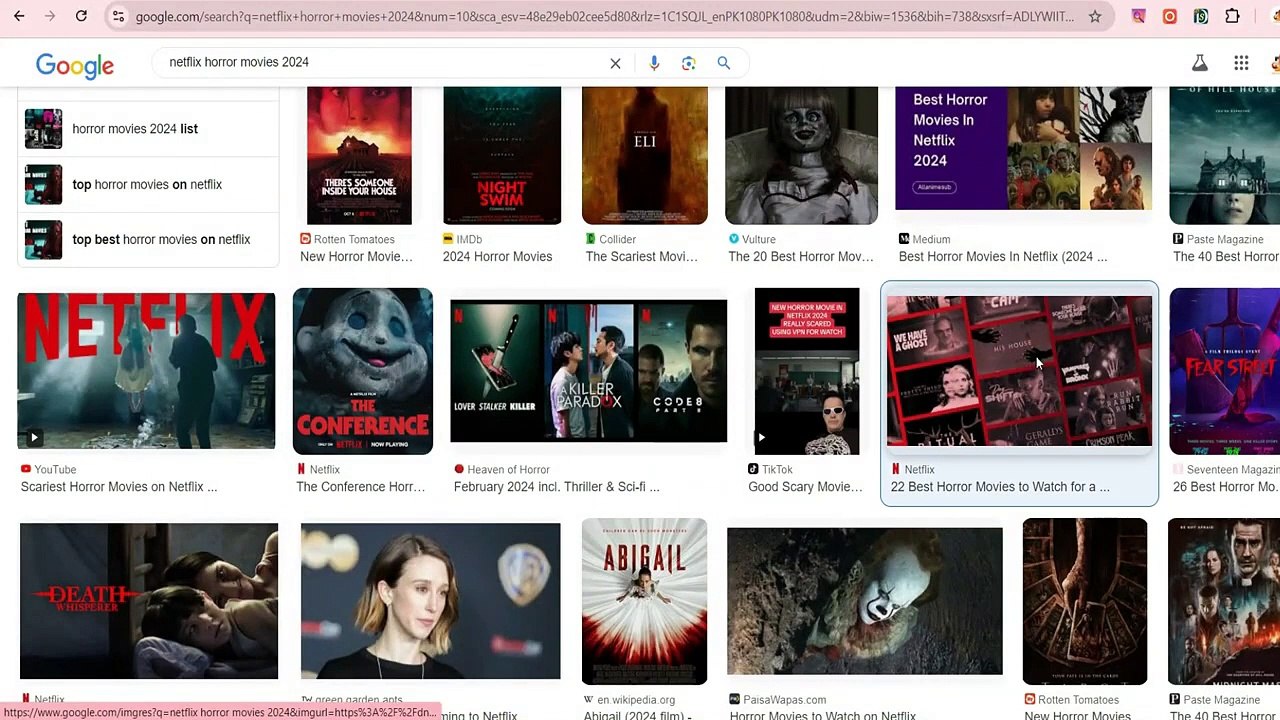
Task: Open Google Lens image search
Action: [688, 63]
